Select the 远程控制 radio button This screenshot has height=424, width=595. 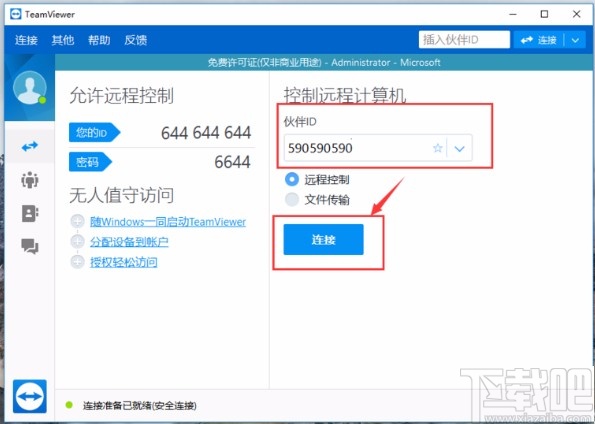click(x=292, y=179)
